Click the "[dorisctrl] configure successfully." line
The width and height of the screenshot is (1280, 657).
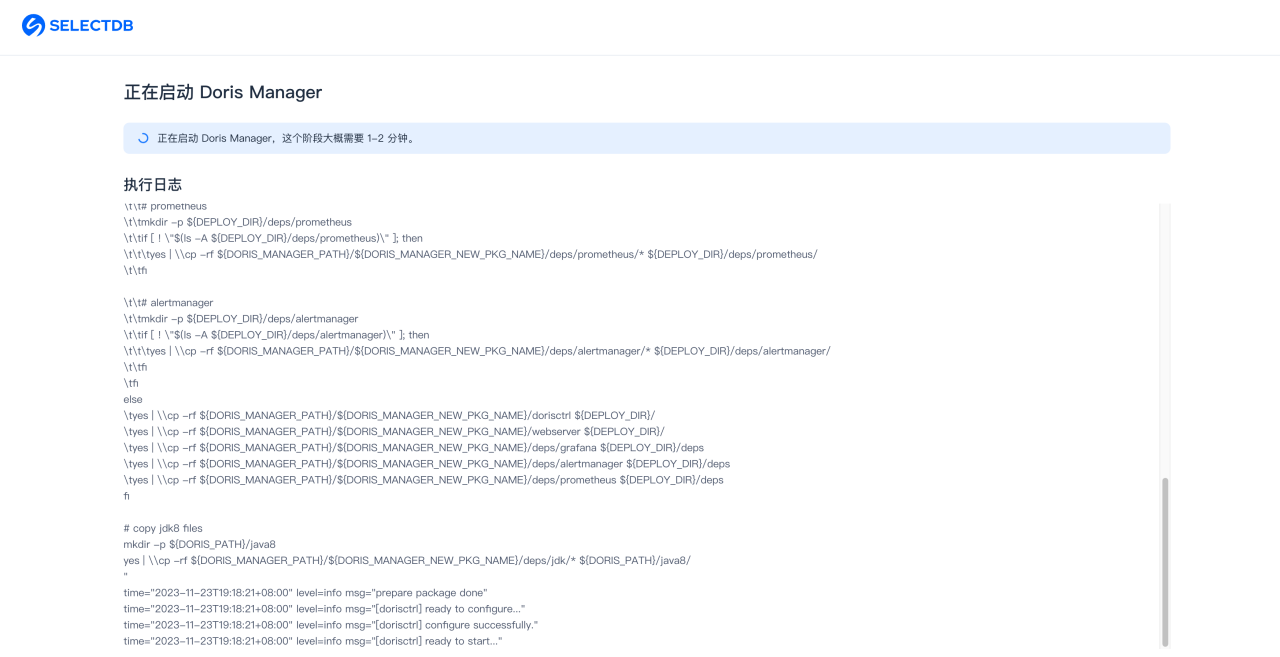pos(331,625)
